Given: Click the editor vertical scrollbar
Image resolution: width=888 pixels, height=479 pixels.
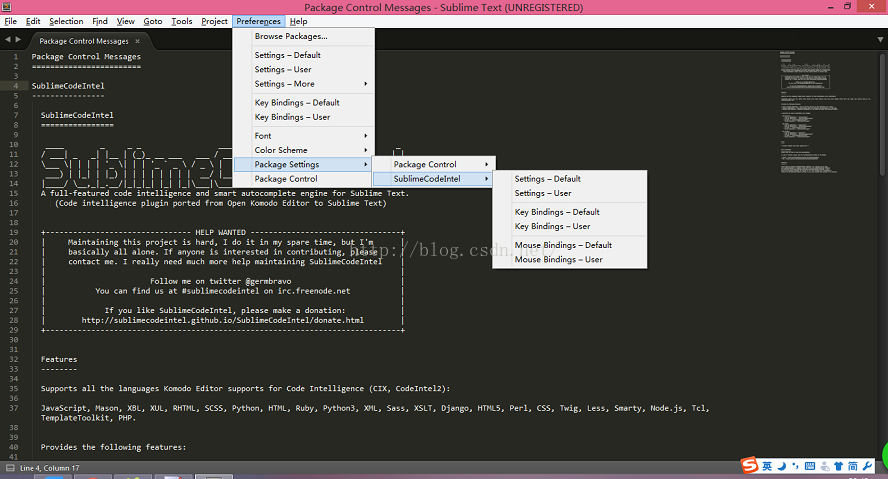Looking at the screenshot, I should 882,114.
